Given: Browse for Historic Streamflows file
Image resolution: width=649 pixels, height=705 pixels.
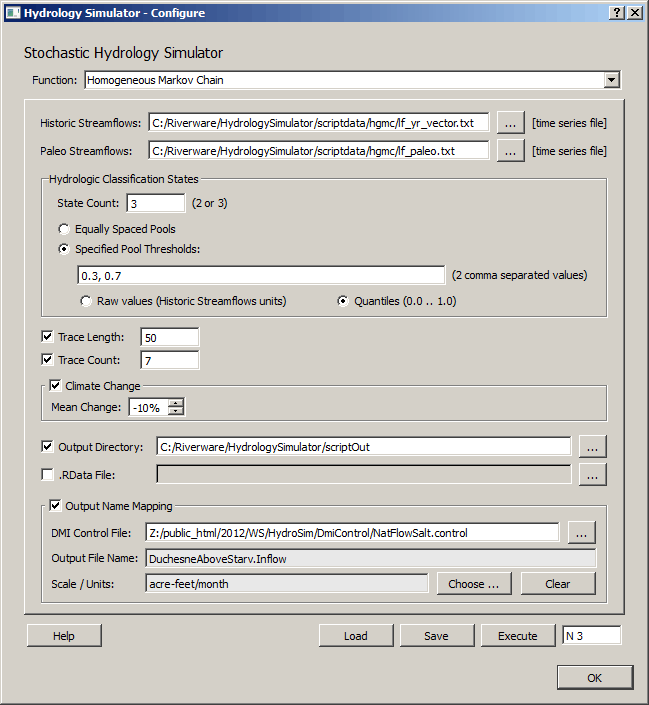Looking at the screenshot, I should [510, 123].
